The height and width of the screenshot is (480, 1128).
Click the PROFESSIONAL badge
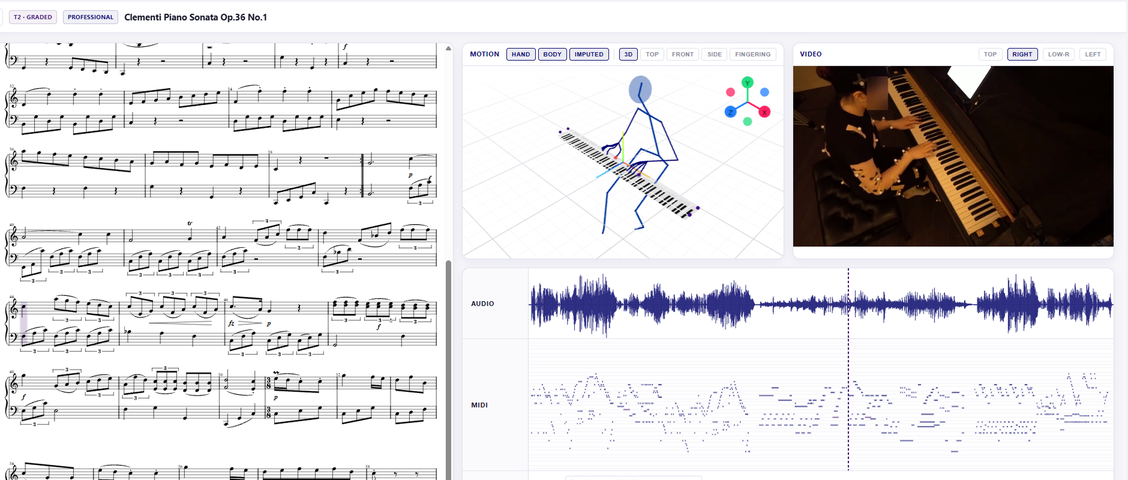tap(91, 17)
